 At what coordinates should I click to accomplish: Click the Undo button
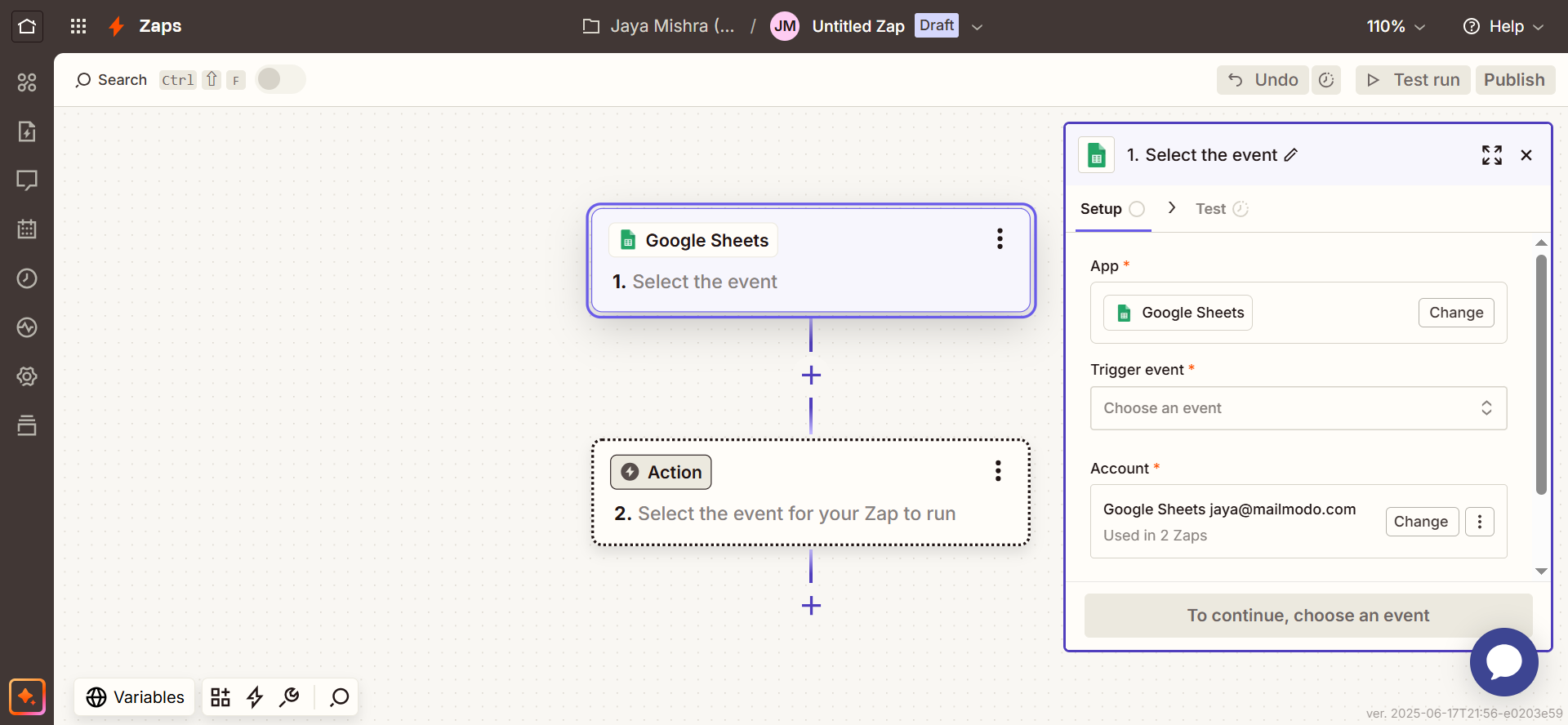point(1263,80)
